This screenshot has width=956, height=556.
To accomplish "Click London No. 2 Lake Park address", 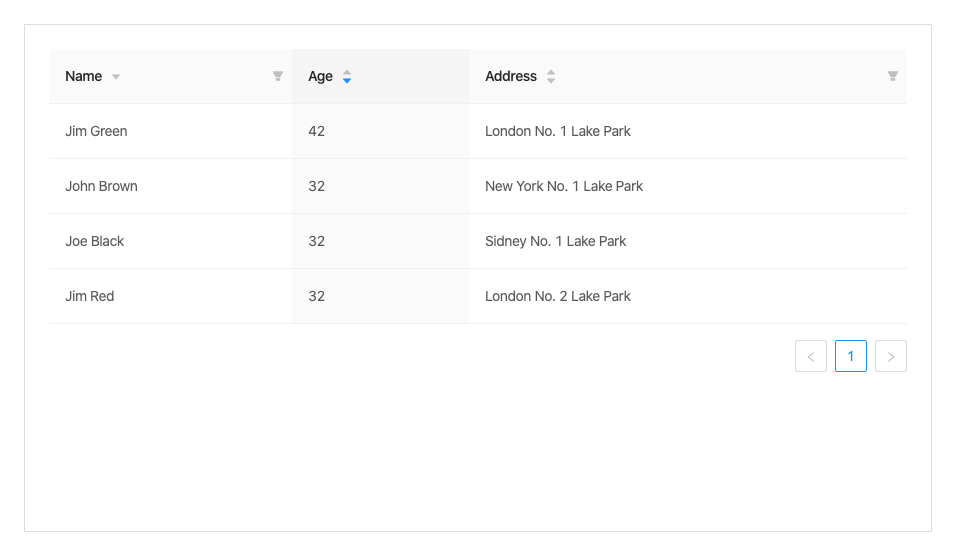I will point(558,296).
